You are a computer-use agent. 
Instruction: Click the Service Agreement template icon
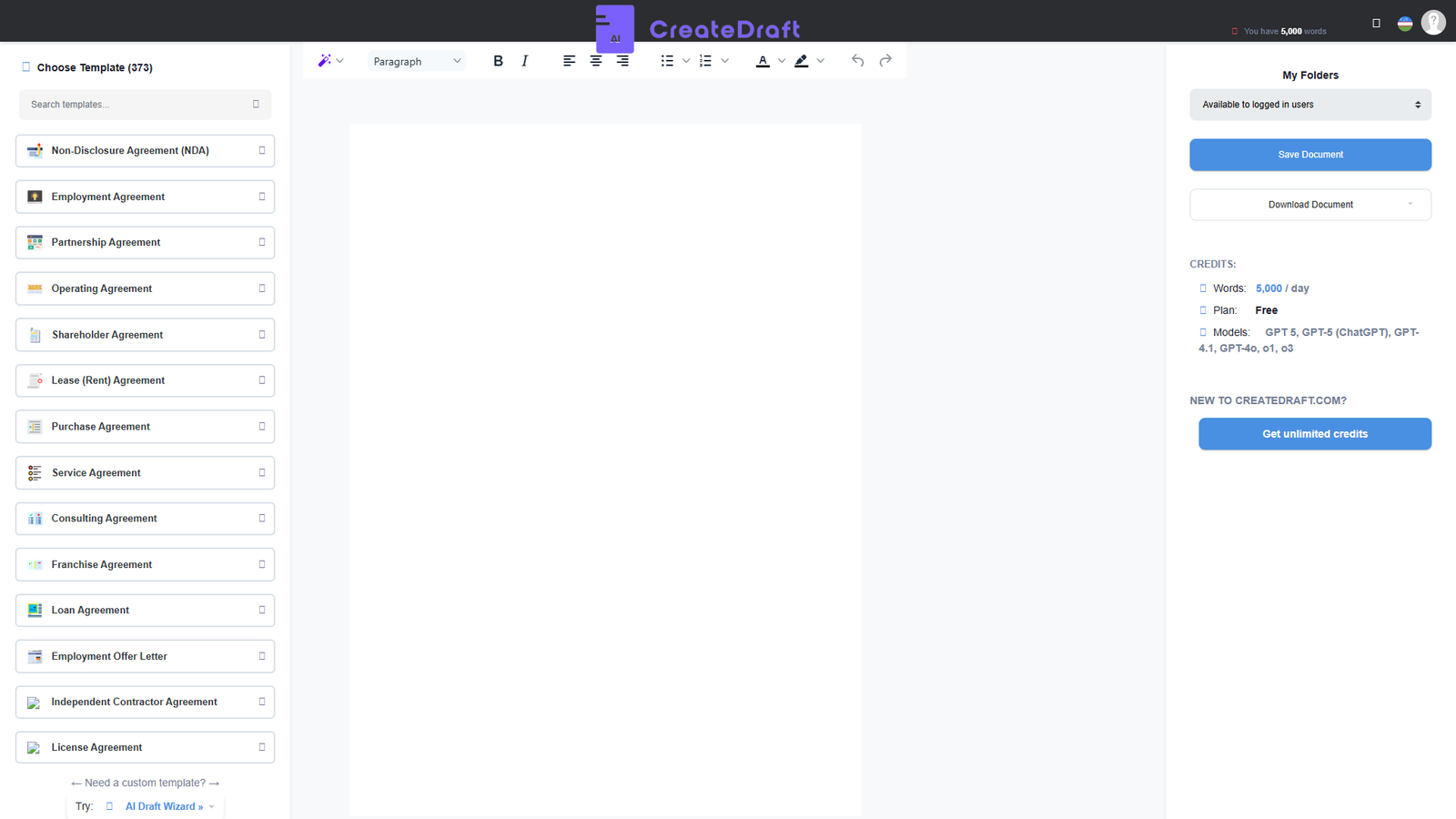(x=35, y=473)
